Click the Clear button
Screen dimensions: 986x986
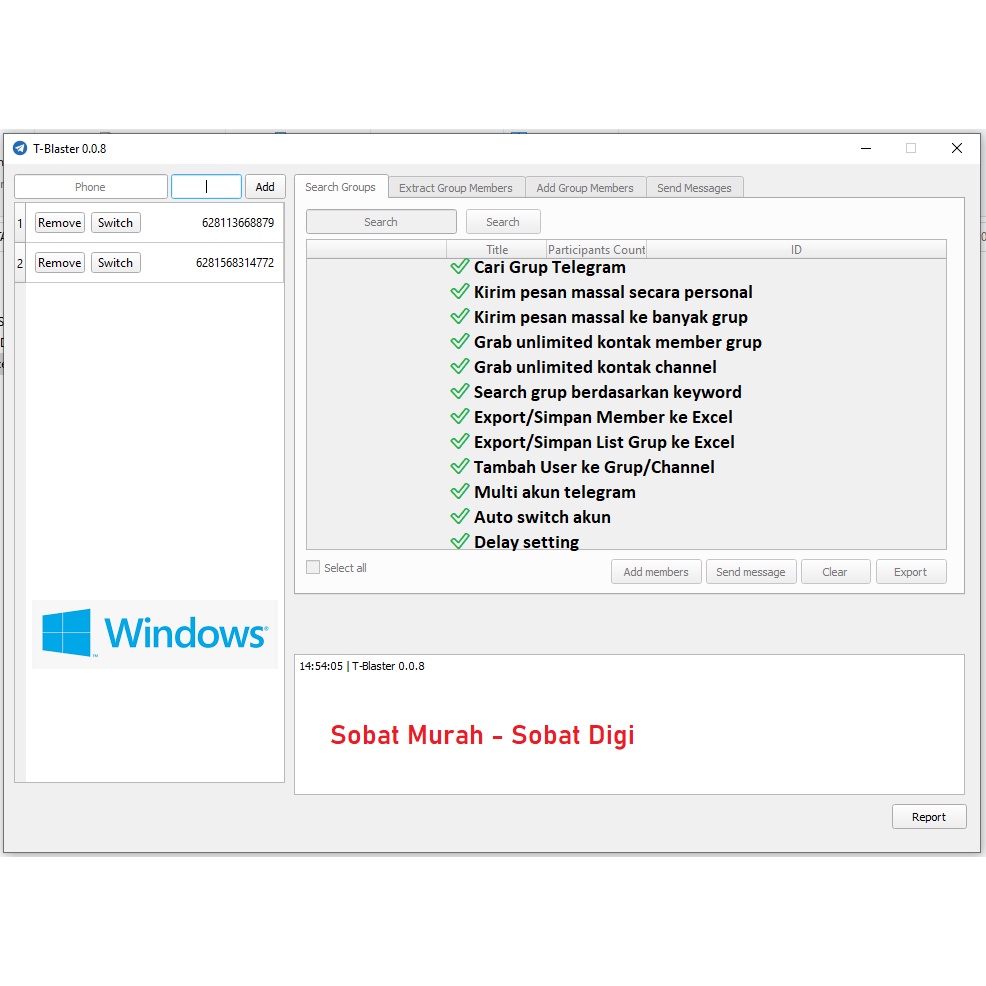(835, 572)
